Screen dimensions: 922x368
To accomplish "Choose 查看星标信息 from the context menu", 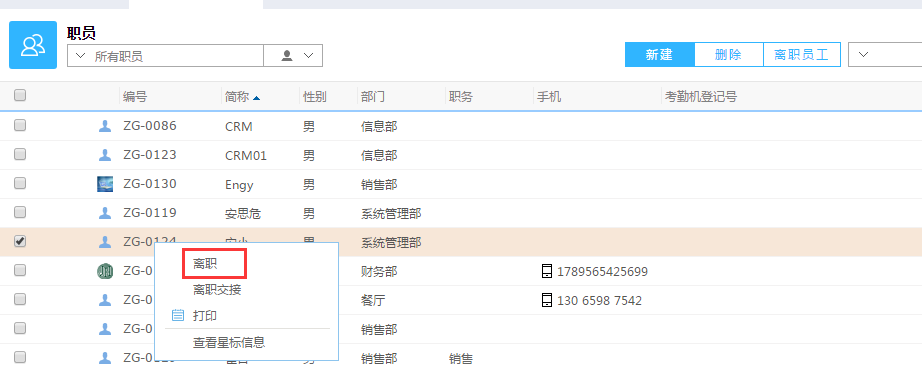I will pyautogui.click(x=229, y=342).
